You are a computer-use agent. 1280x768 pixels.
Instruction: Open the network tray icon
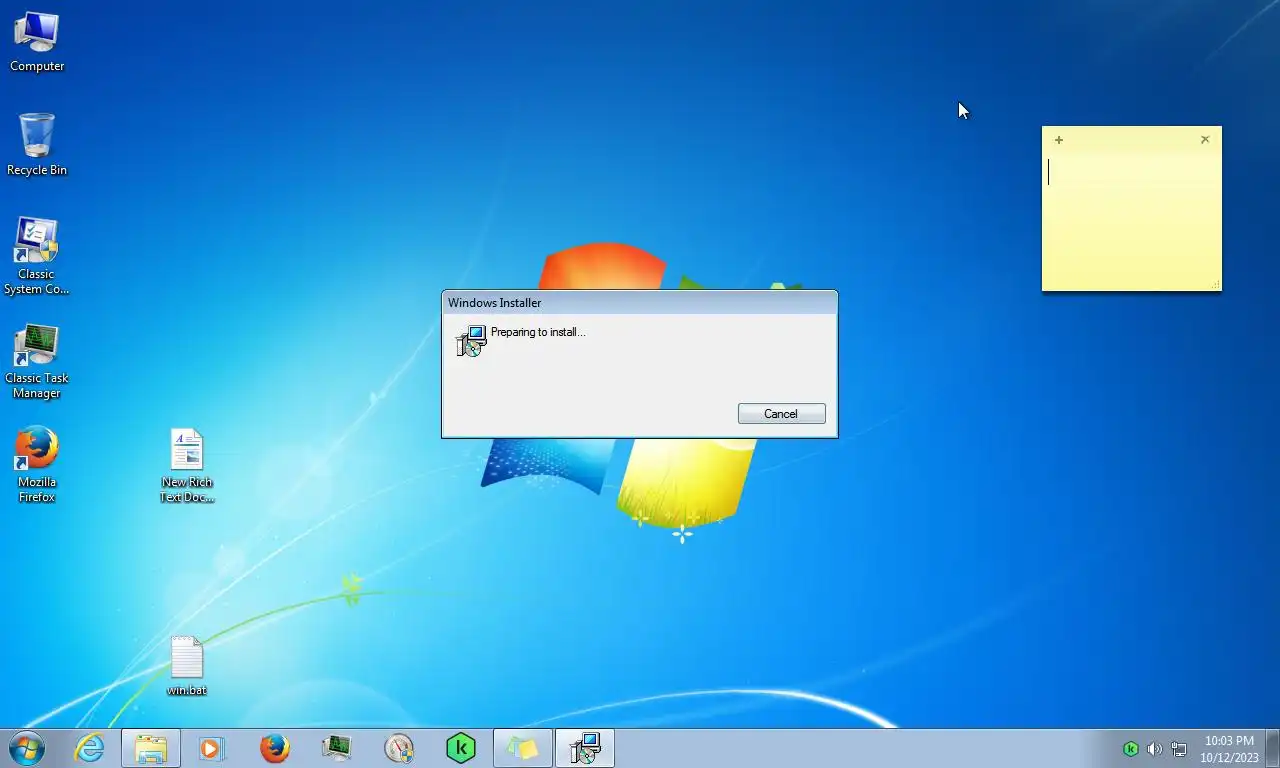click(1179, 749)
